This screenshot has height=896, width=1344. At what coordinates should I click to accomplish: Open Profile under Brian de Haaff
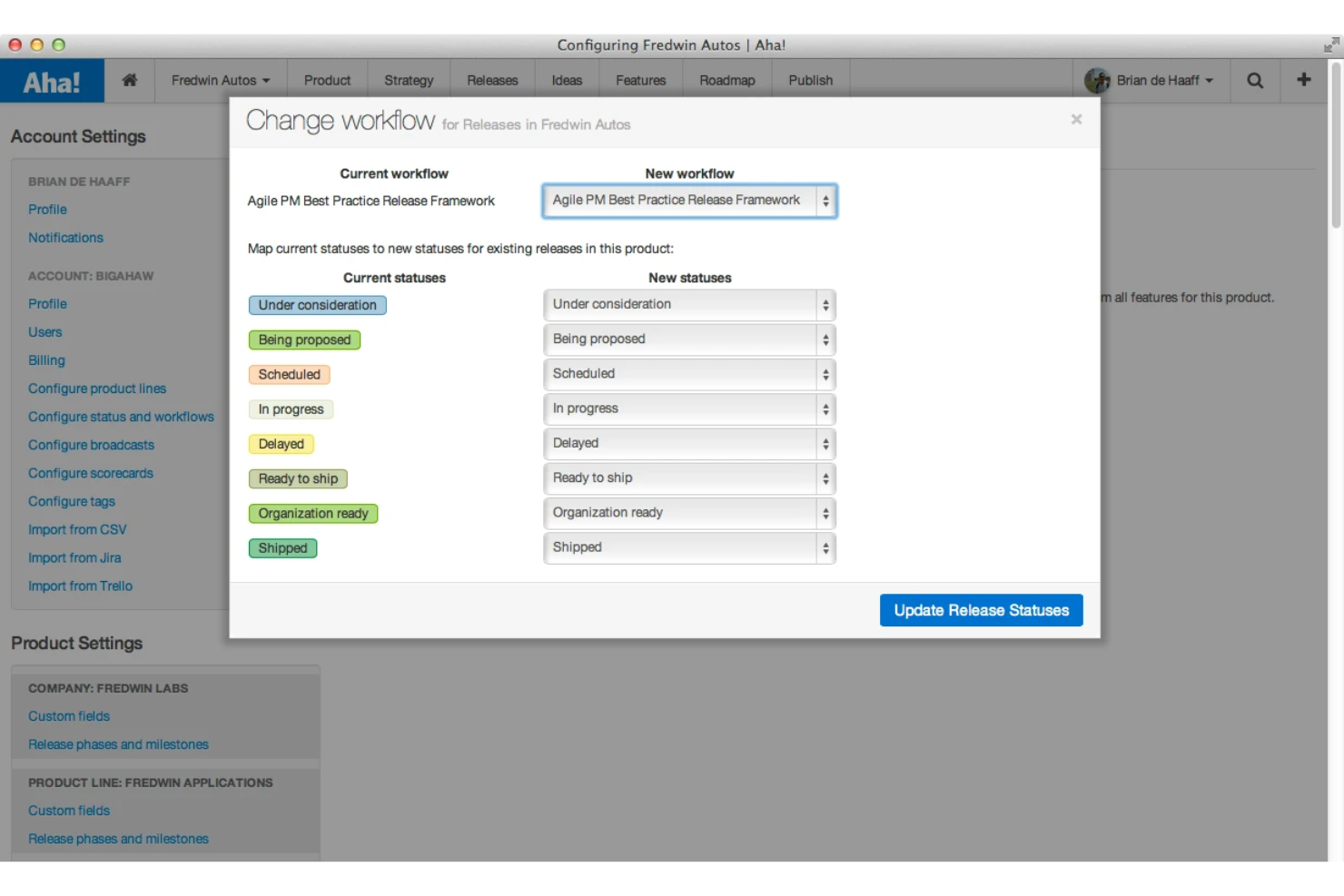[x=47, y=210]
